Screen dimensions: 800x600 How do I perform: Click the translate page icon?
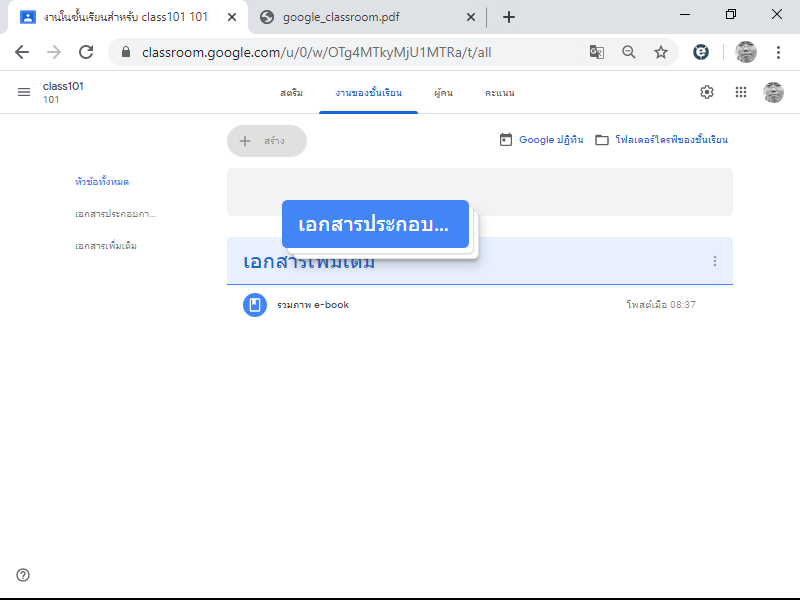(596, 52)
